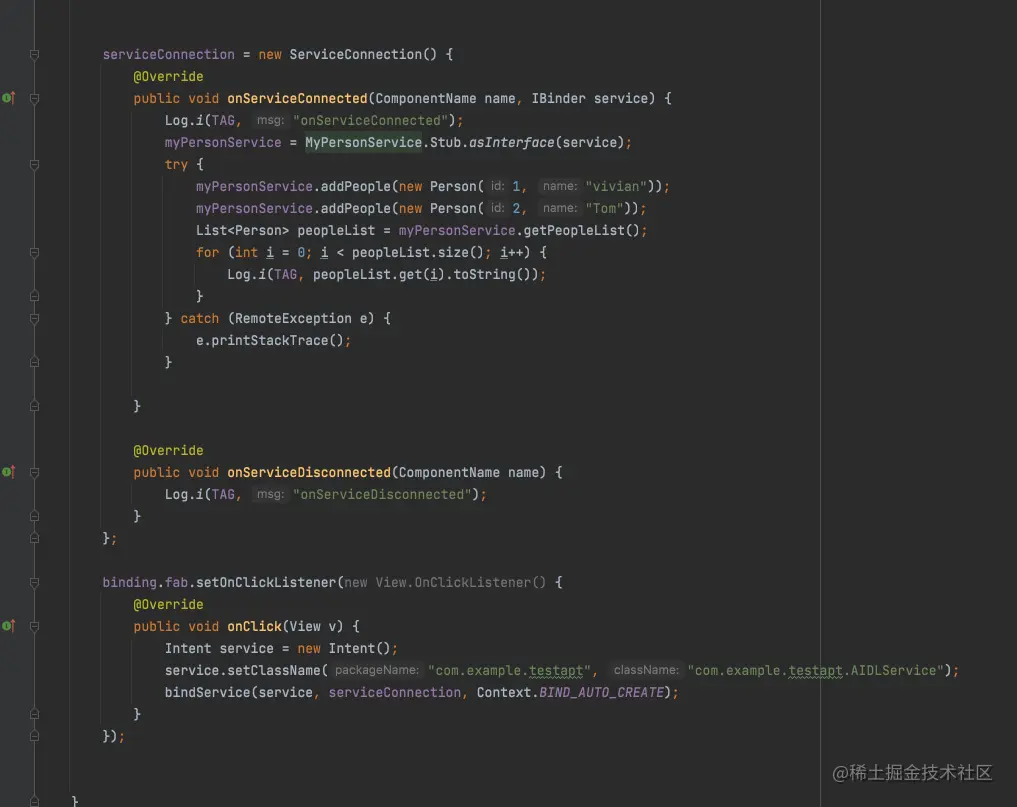1017x807 pixels.
Task: Click the grayed View.OnClickListener() text
Action: [x=461, y=583]
